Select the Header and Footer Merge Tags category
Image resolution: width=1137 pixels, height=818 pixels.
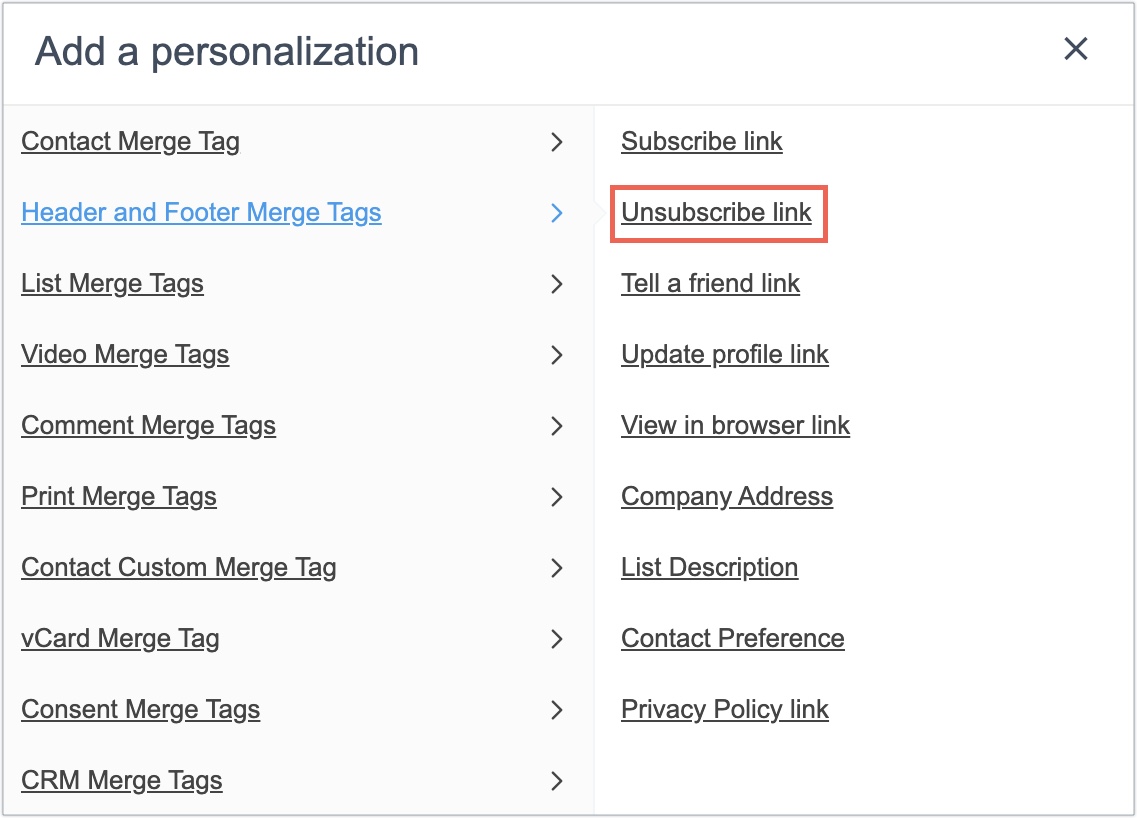(x=201, y=213)
